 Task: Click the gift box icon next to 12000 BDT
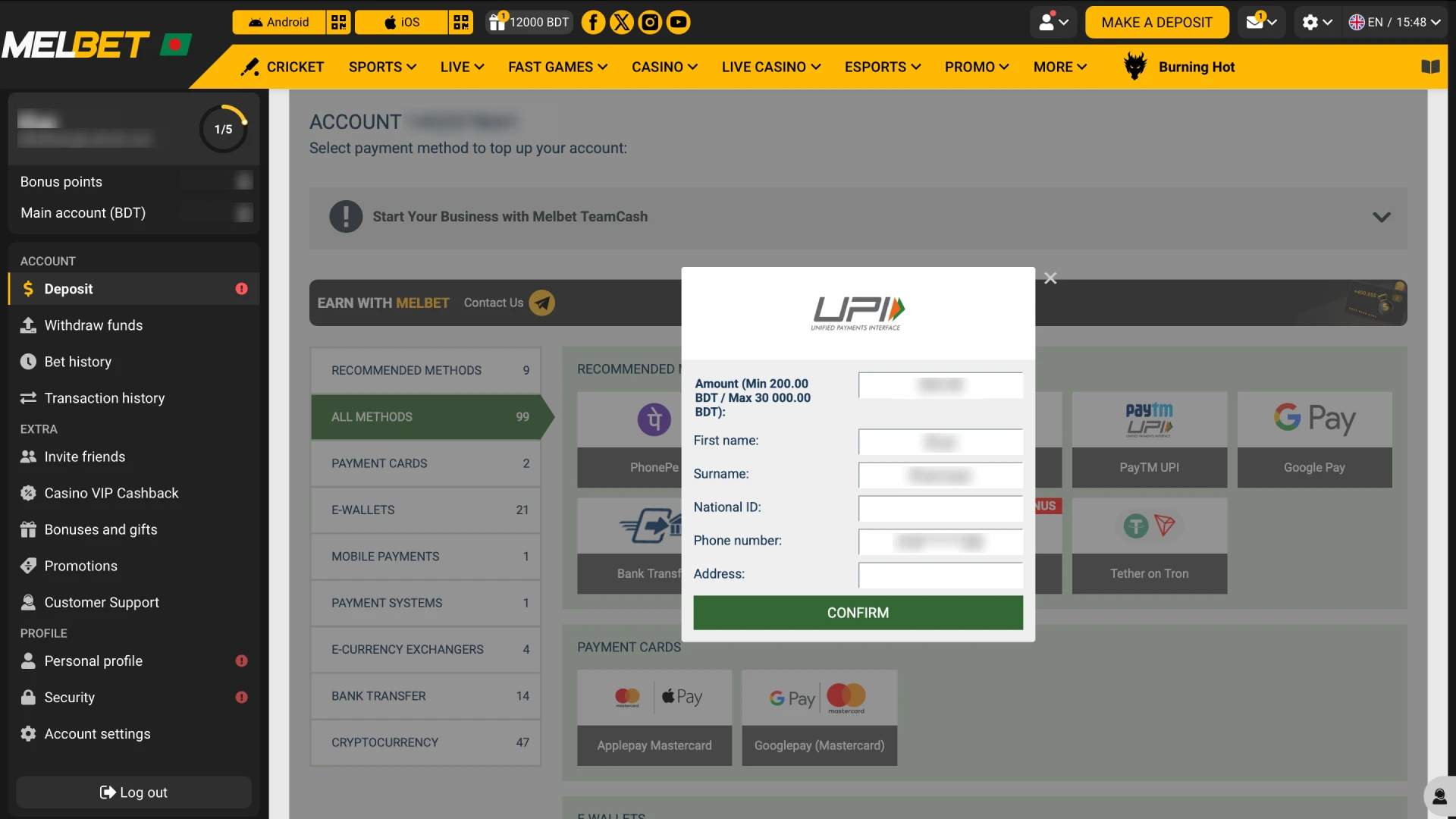click(x=498, y=22)
